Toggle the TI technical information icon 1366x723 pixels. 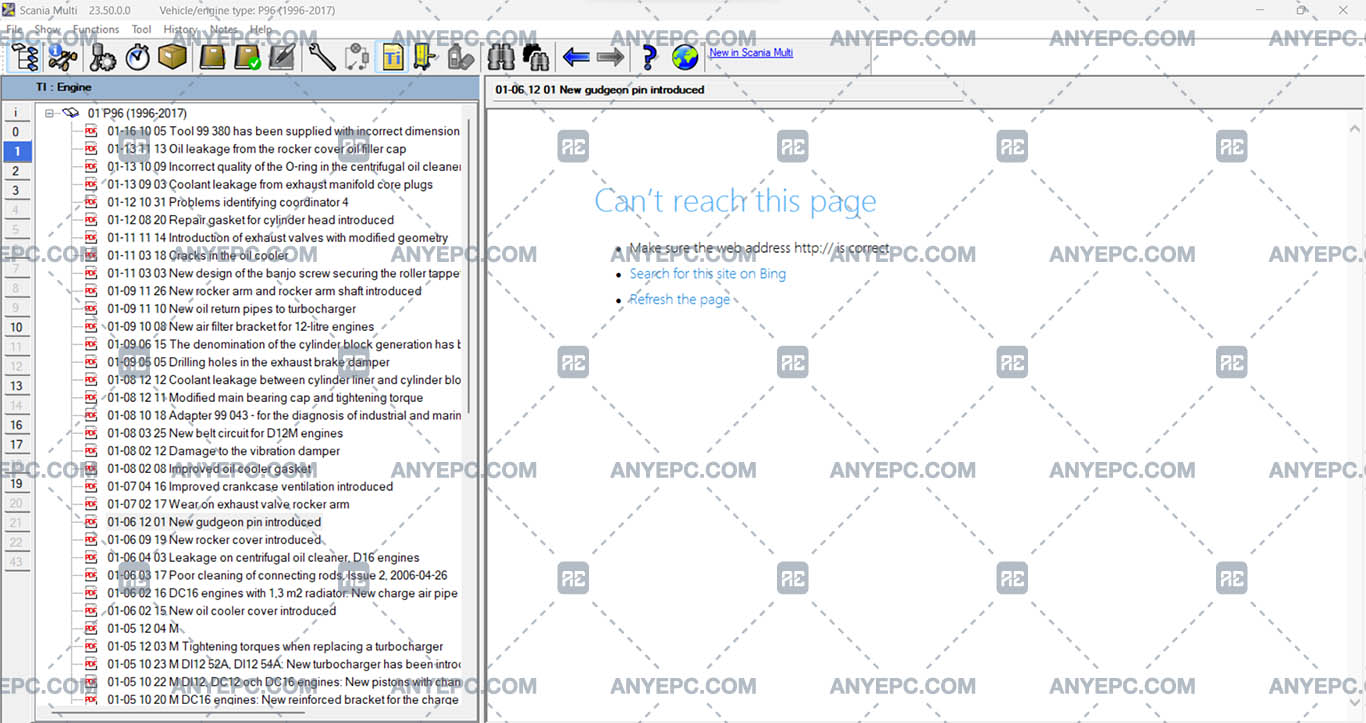point(392,57)
